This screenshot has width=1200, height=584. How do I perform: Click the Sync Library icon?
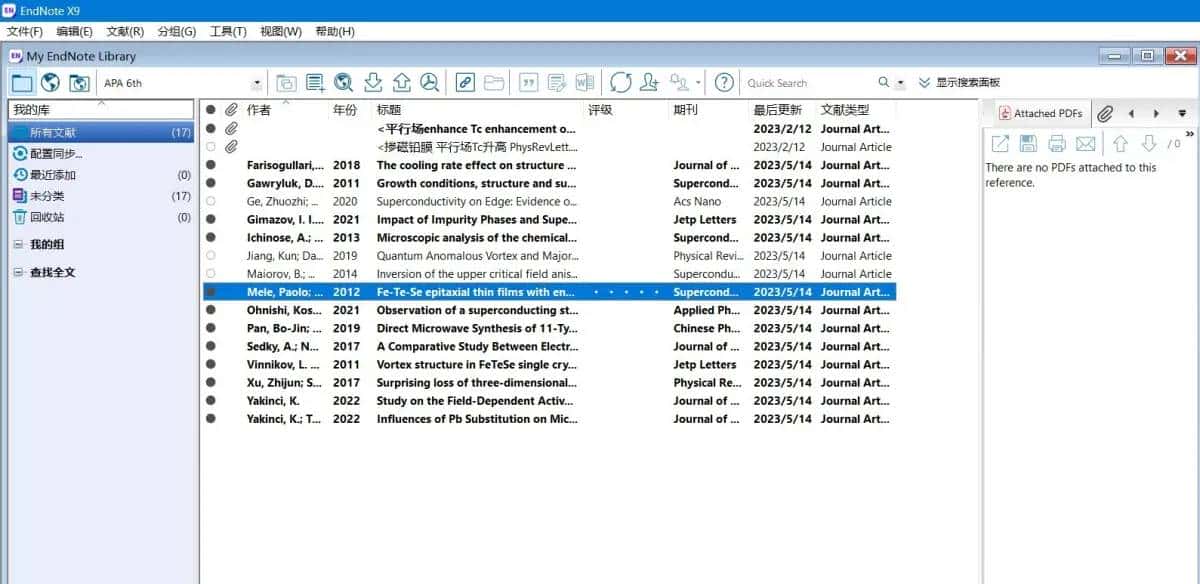(621, 83)
